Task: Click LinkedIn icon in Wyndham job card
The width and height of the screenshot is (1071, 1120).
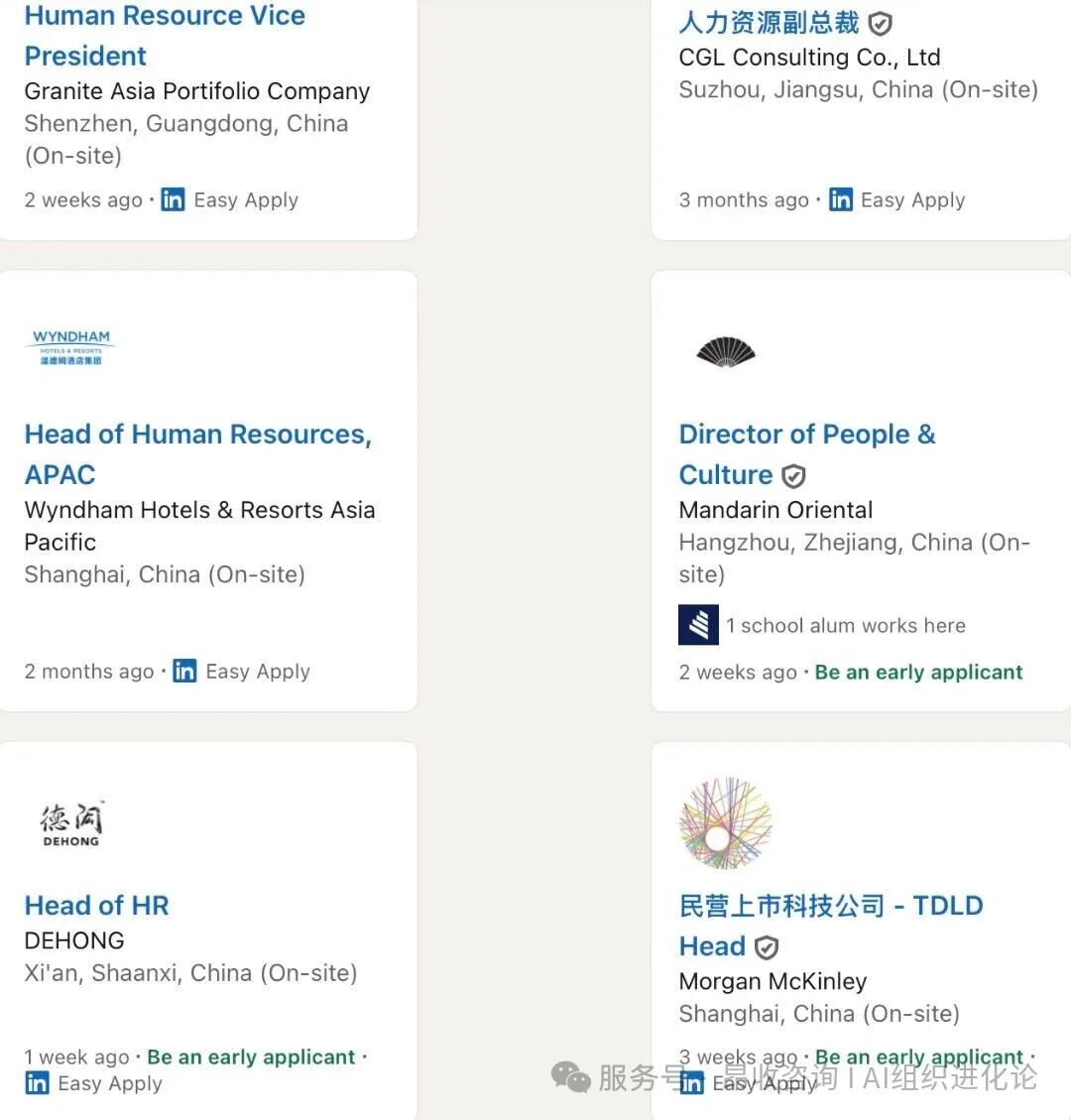Action: pos(184,672)
